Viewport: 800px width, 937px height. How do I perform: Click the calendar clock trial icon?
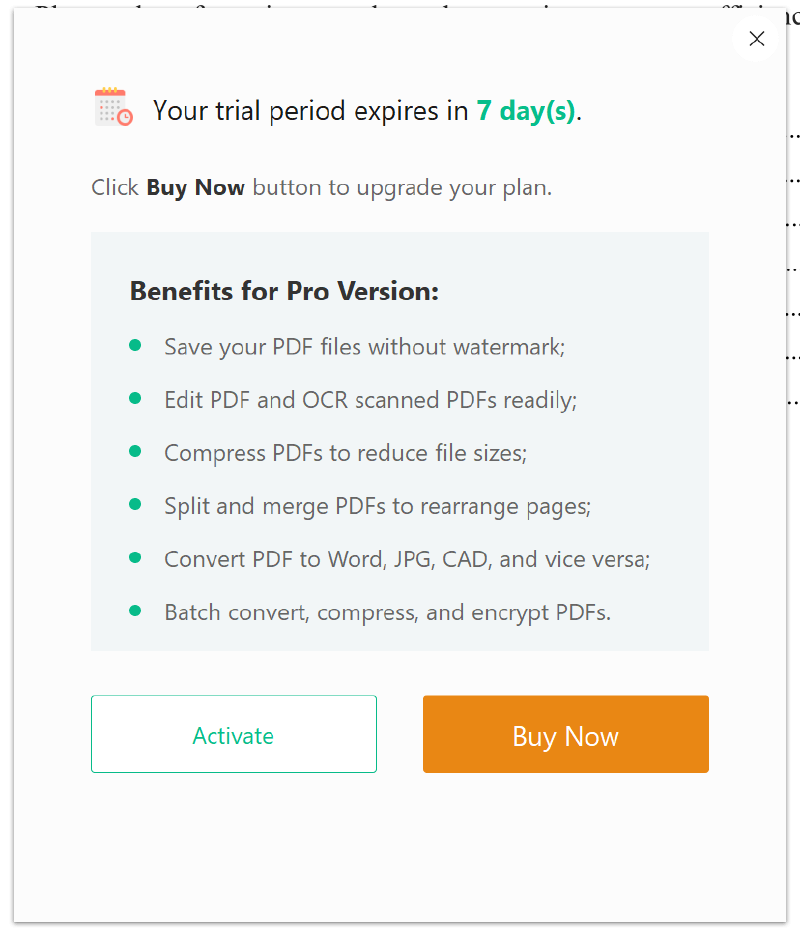(113, 107)
